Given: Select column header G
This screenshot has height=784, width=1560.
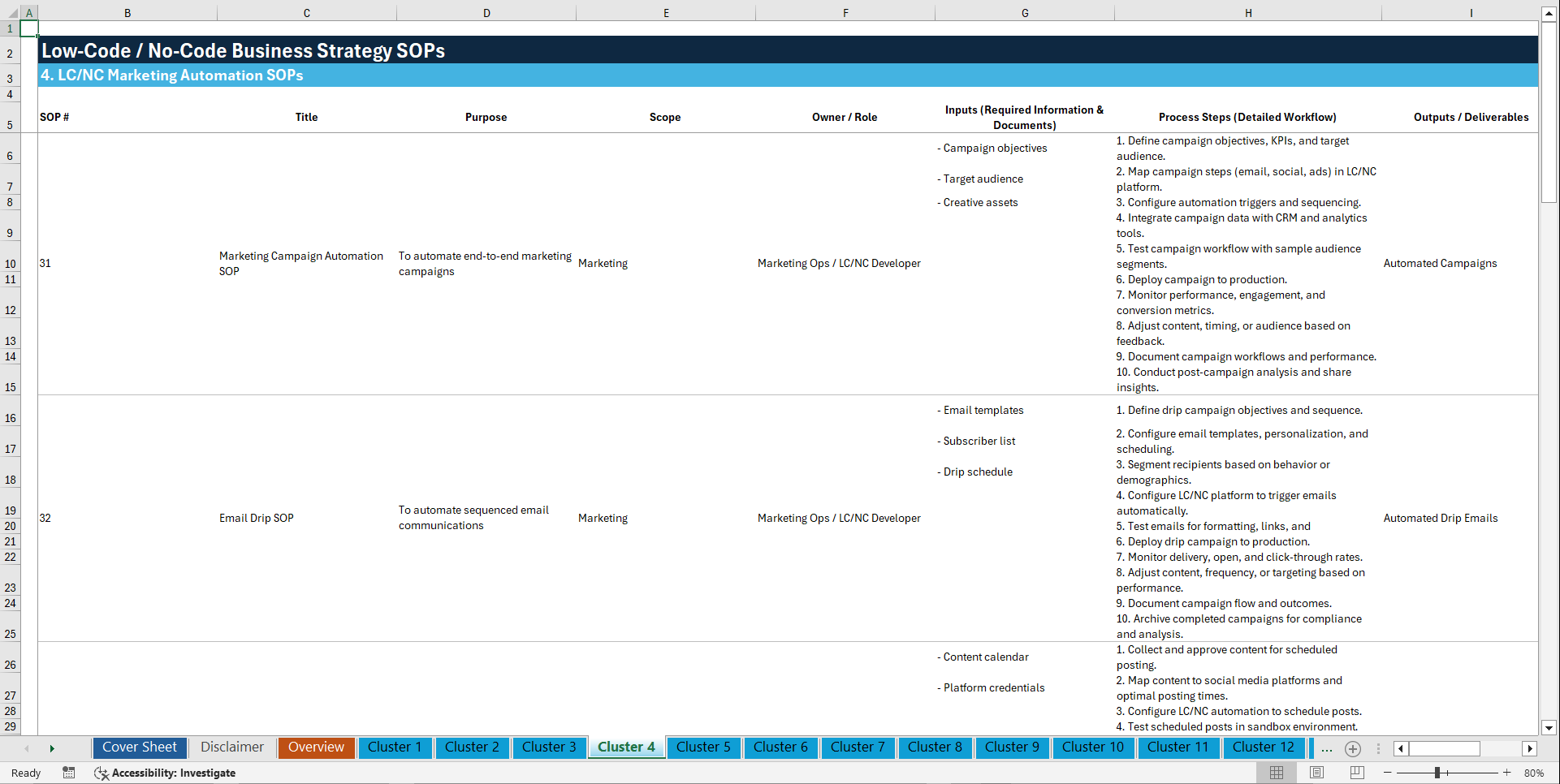Looking at the screenshot, I should tap(1025, 12).
